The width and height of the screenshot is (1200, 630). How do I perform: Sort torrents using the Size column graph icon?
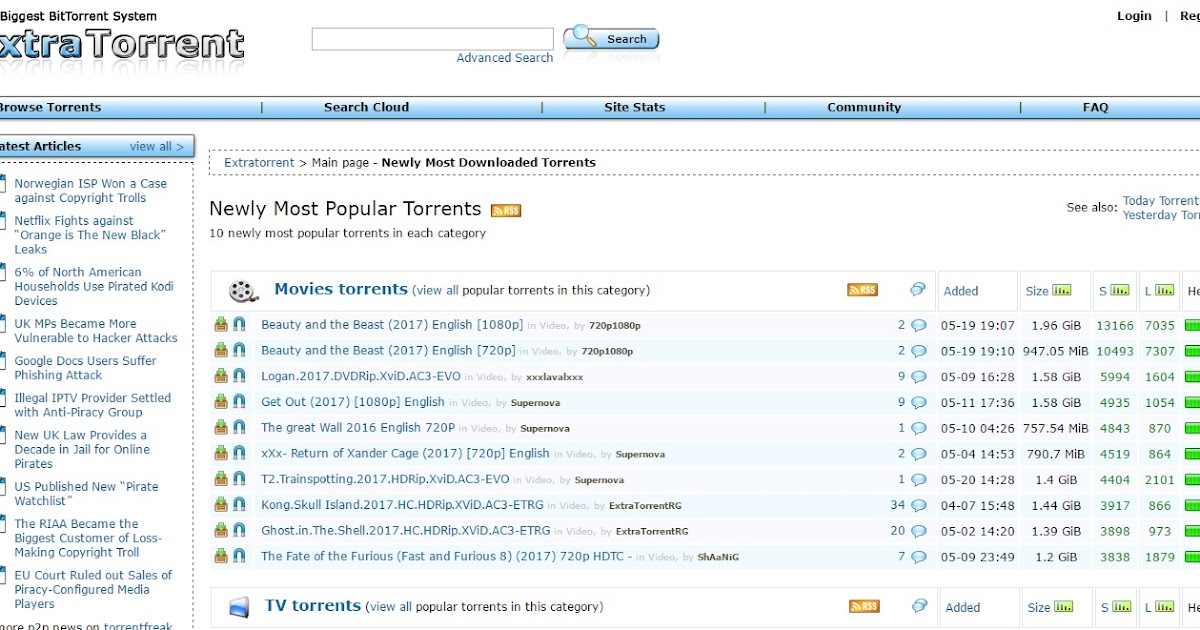click(x=1062, y=290)
